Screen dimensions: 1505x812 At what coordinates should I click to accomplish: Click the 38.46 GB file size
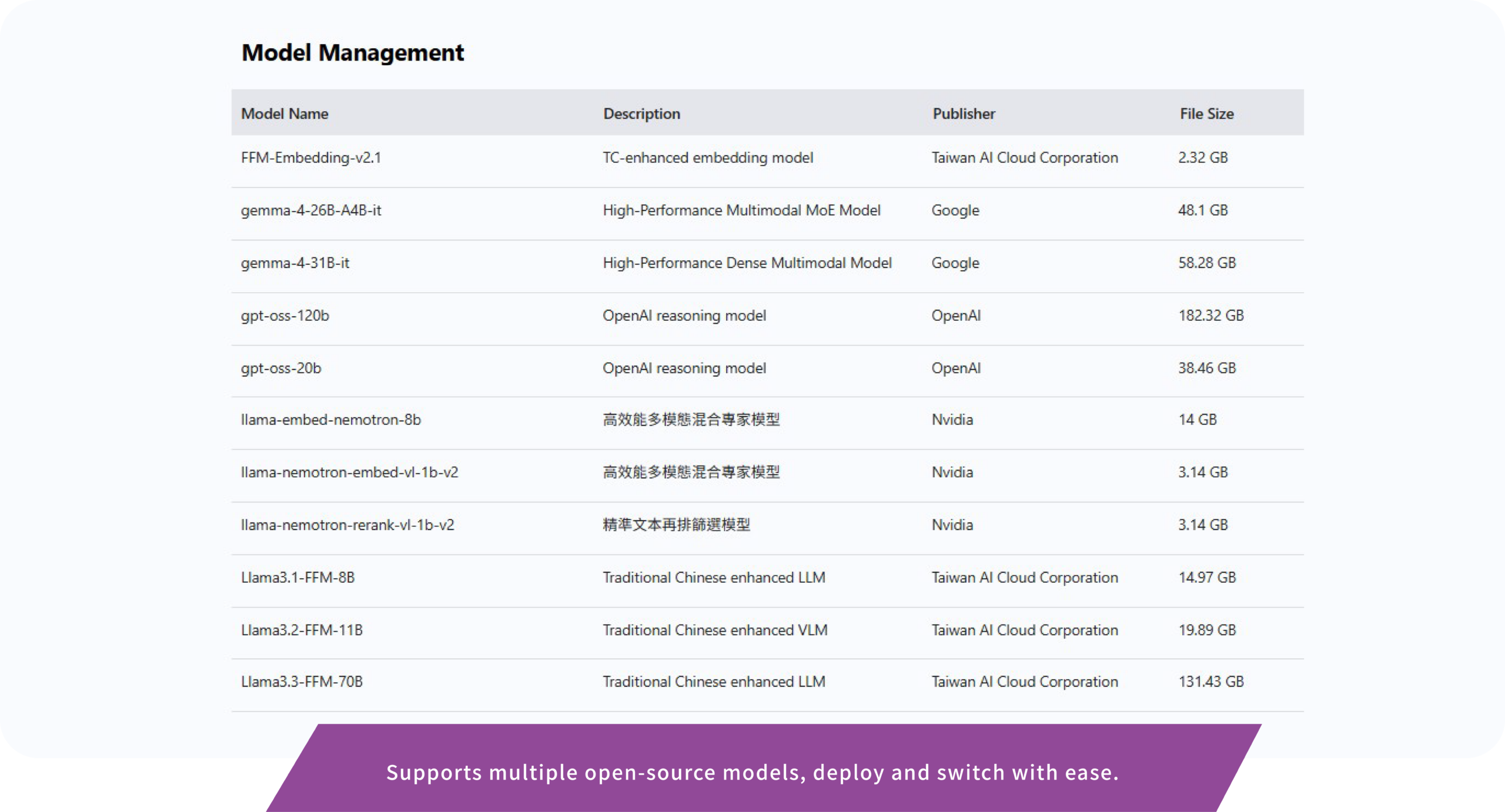(1207, 368)
